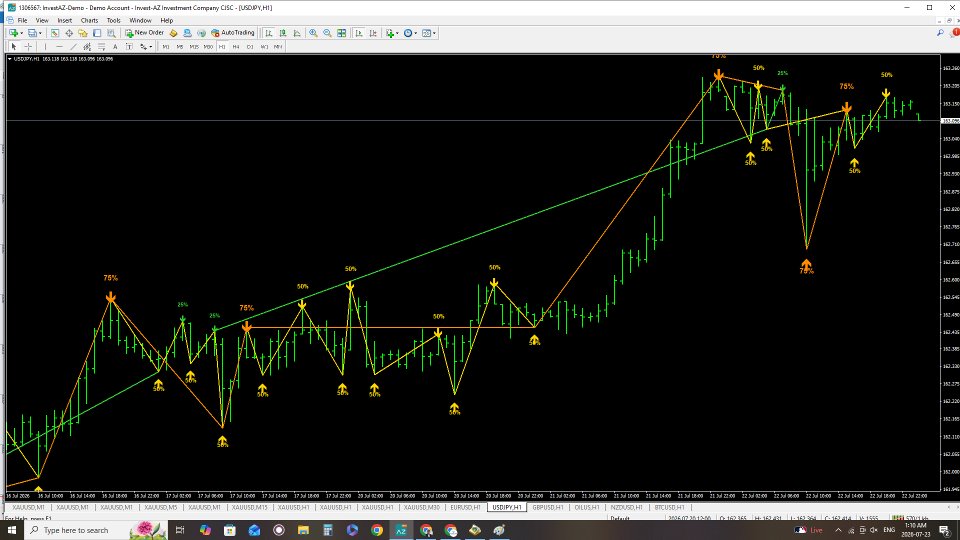Click the New Order button
Image resolution: width=960 pixels, height=540 pixels.
pos(144,33)
